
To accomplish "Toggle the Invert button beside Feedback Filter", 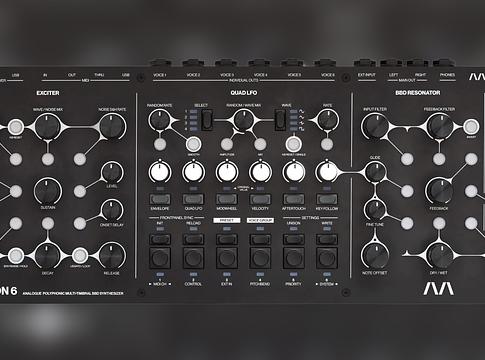I will (470, 126).
